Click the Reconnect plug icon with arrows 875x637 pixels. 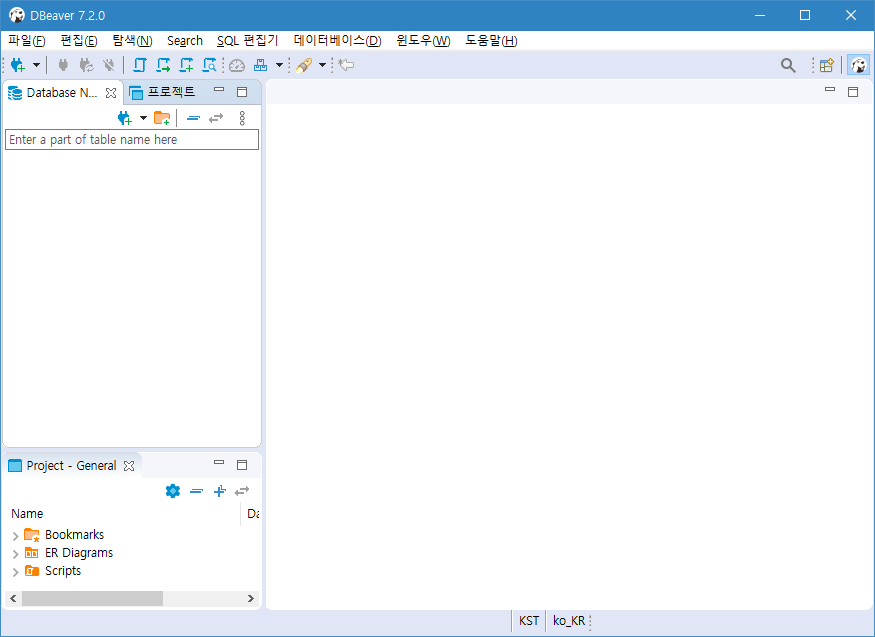pos(86,65)
